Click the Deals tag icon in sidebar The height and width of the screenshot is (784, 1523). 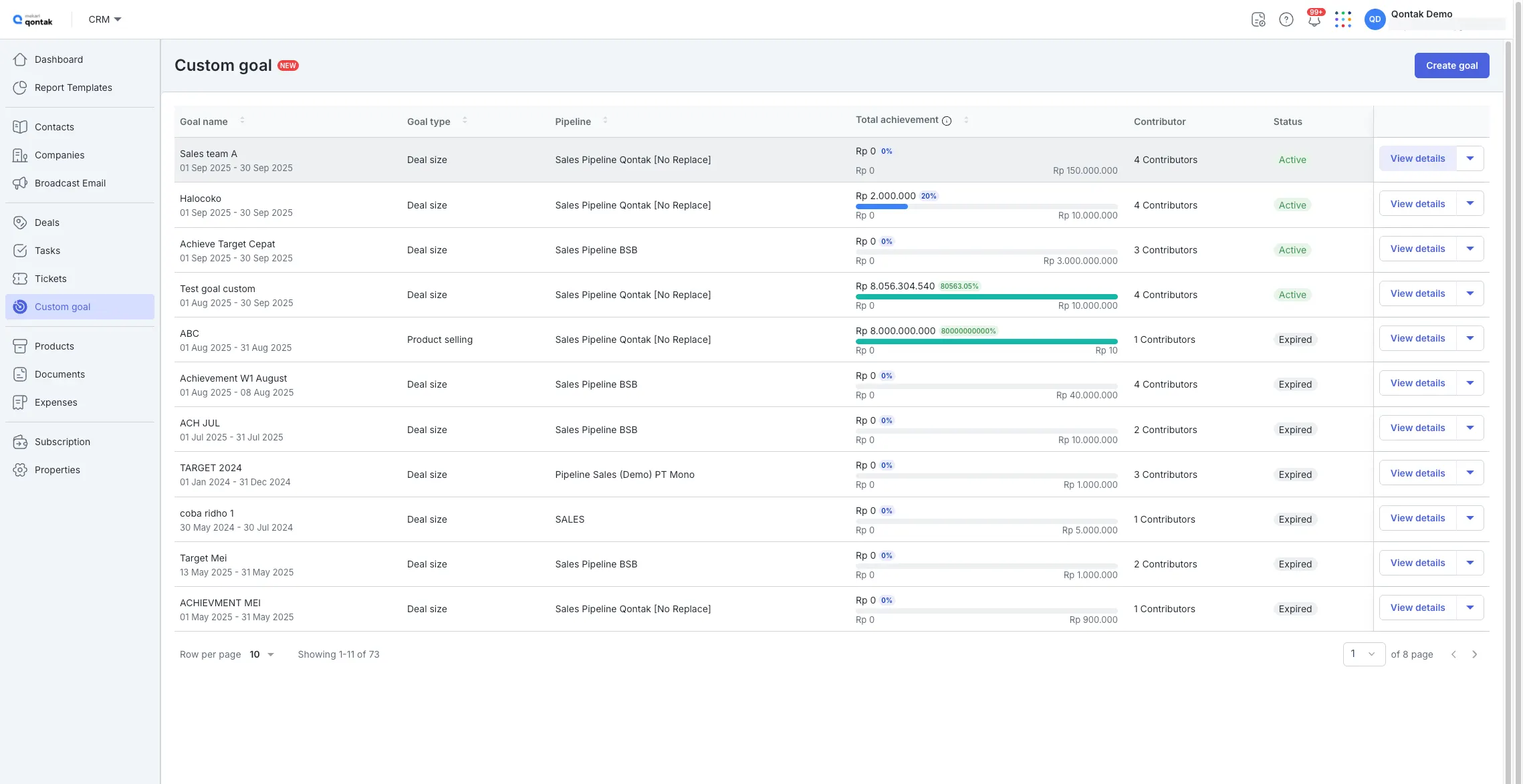[20, 223]
